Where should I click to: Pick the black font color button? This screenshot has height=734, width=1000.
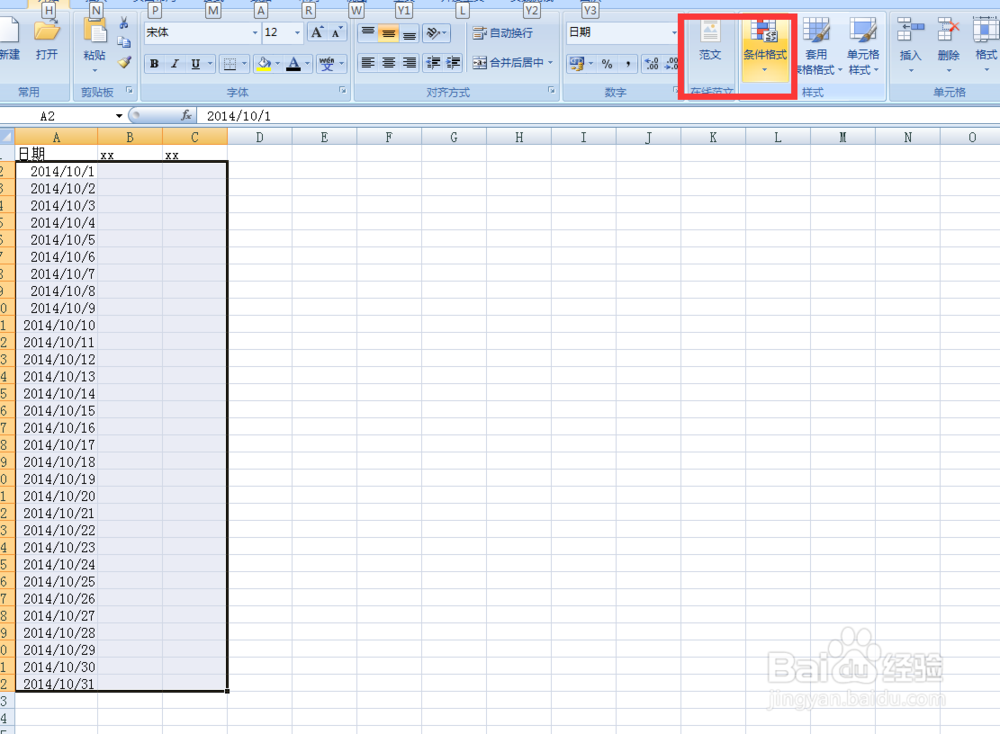[x=293, y=64]
